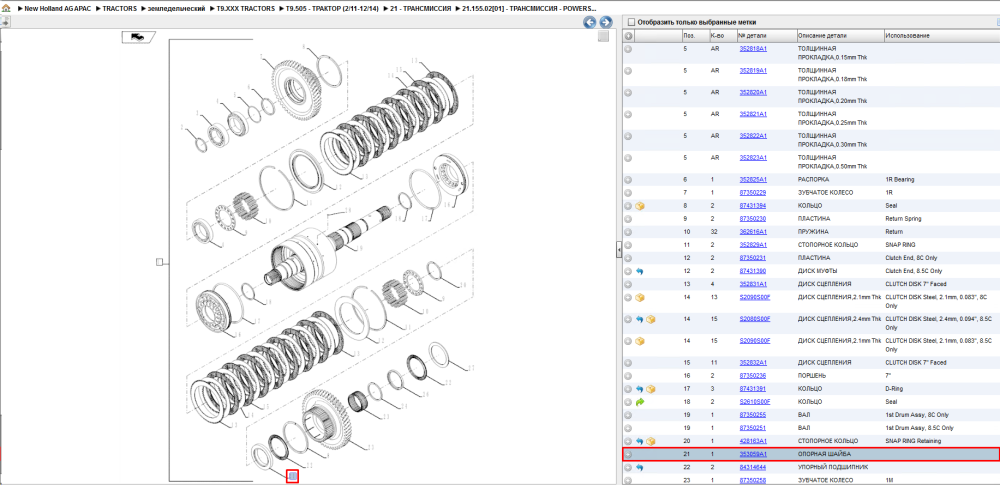Select the '1st Drum Assy, 8.5C Only' text
The width and height of the screenshot is (1000, 485).
[x=920, y=428]
